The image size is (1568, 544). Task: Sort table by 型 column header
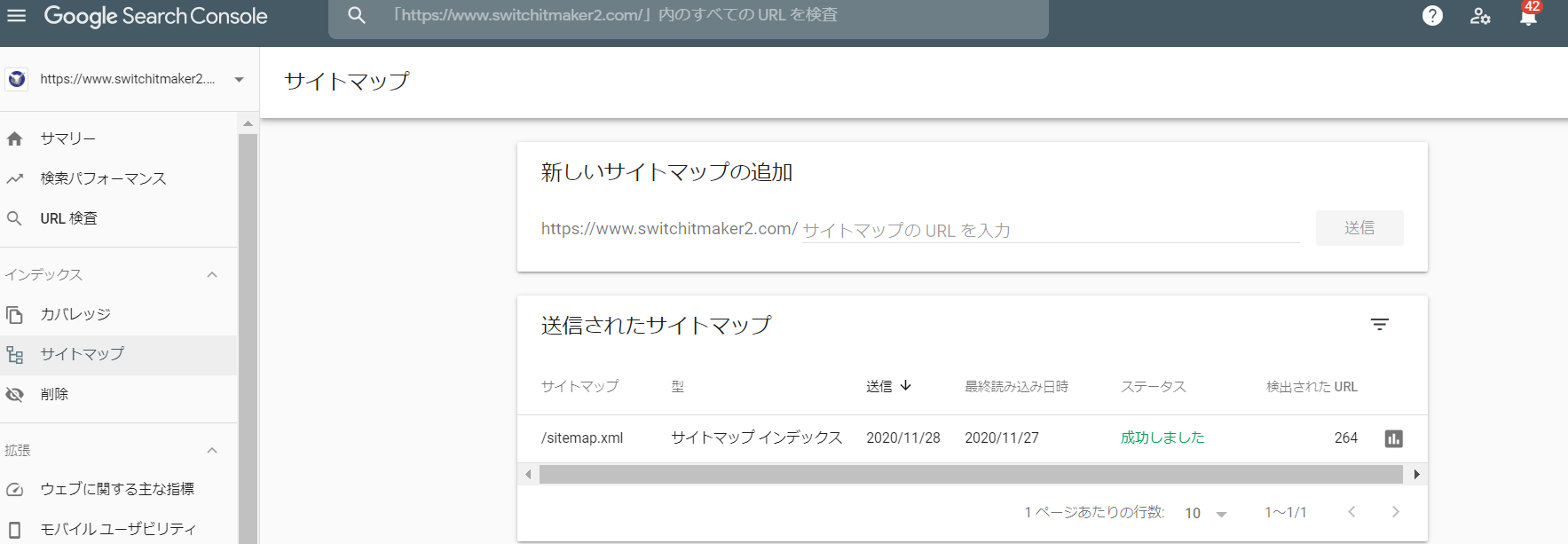678,386
